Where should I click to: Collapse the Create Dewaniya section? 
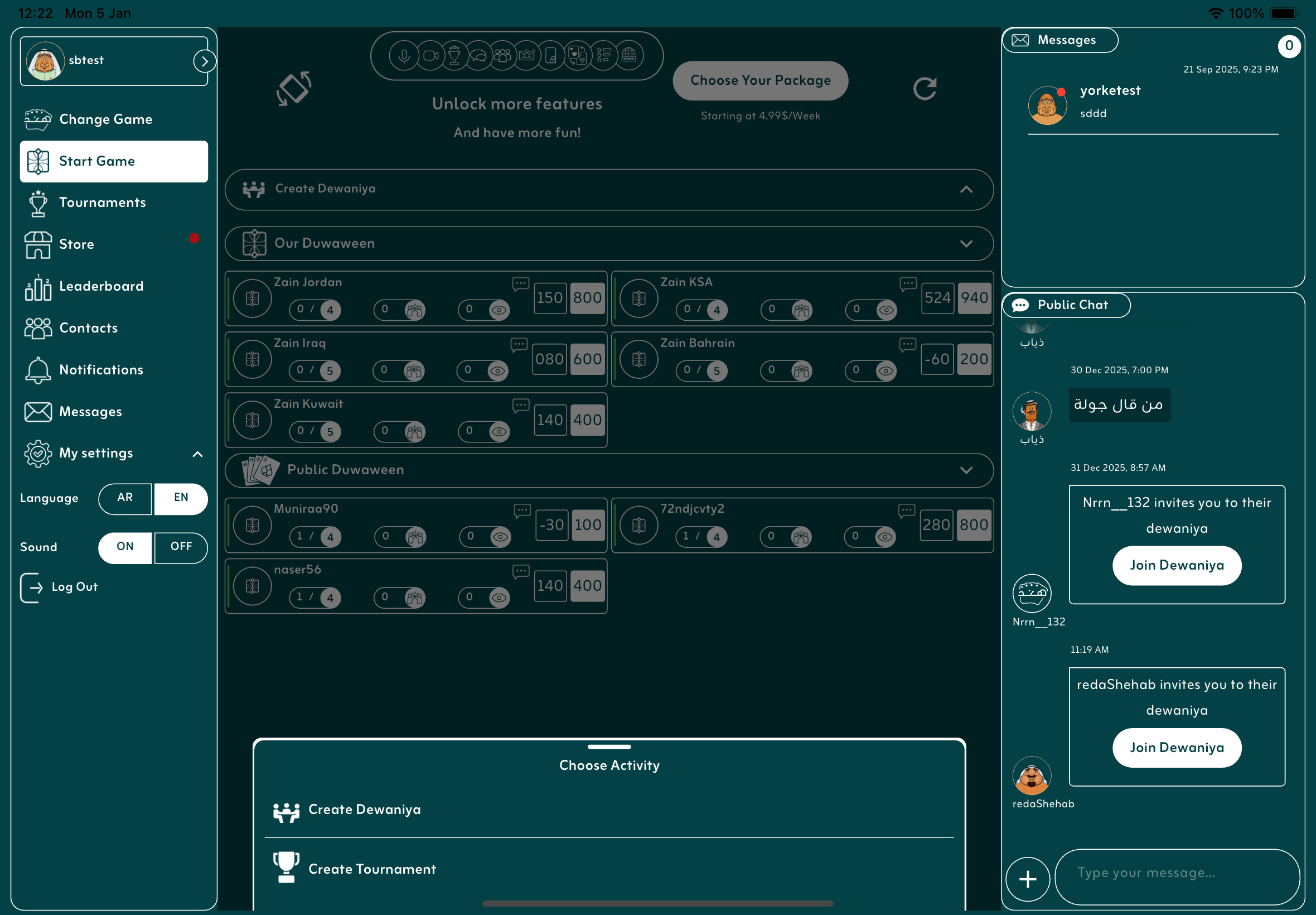pos(966,189)
